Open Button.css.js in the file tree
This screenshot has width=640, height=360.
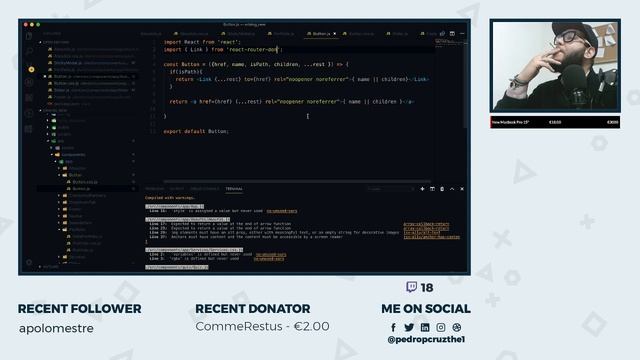coord(84,182)
